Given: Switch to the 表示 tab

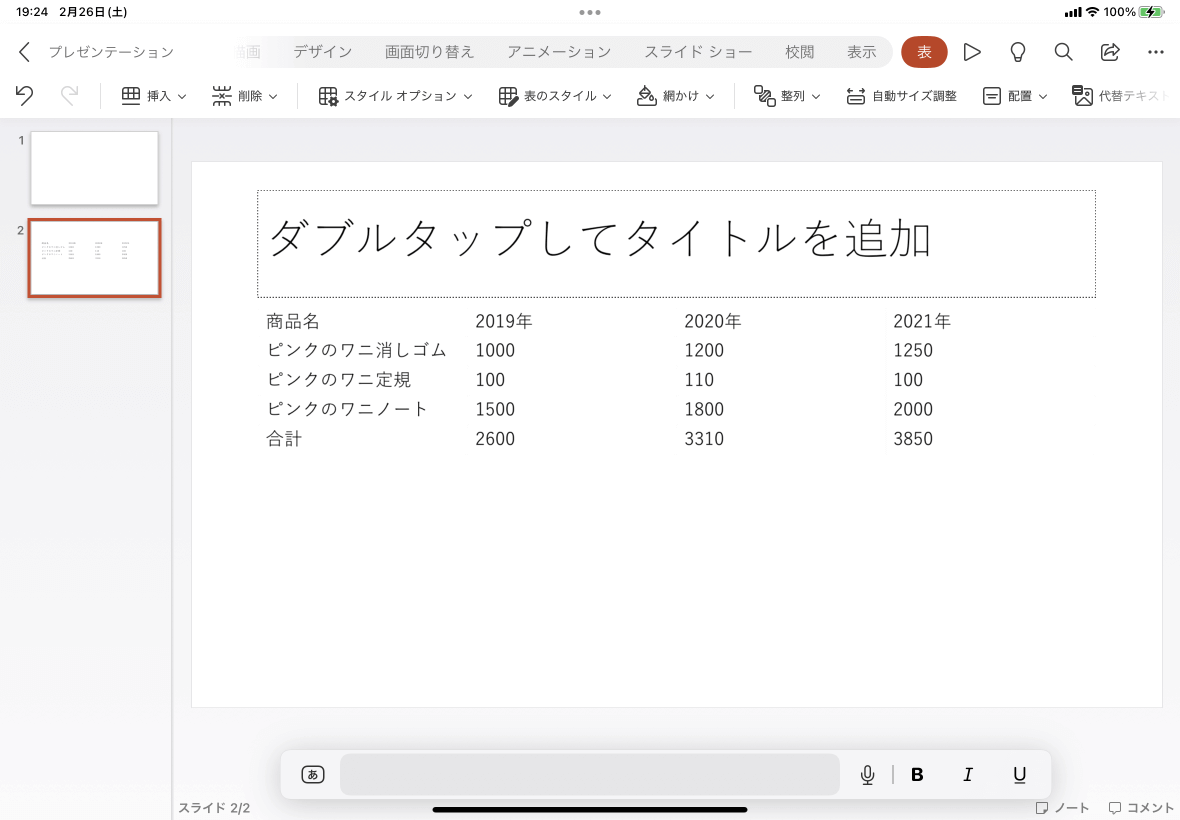Looking at the screenshot, I should 862,52.
